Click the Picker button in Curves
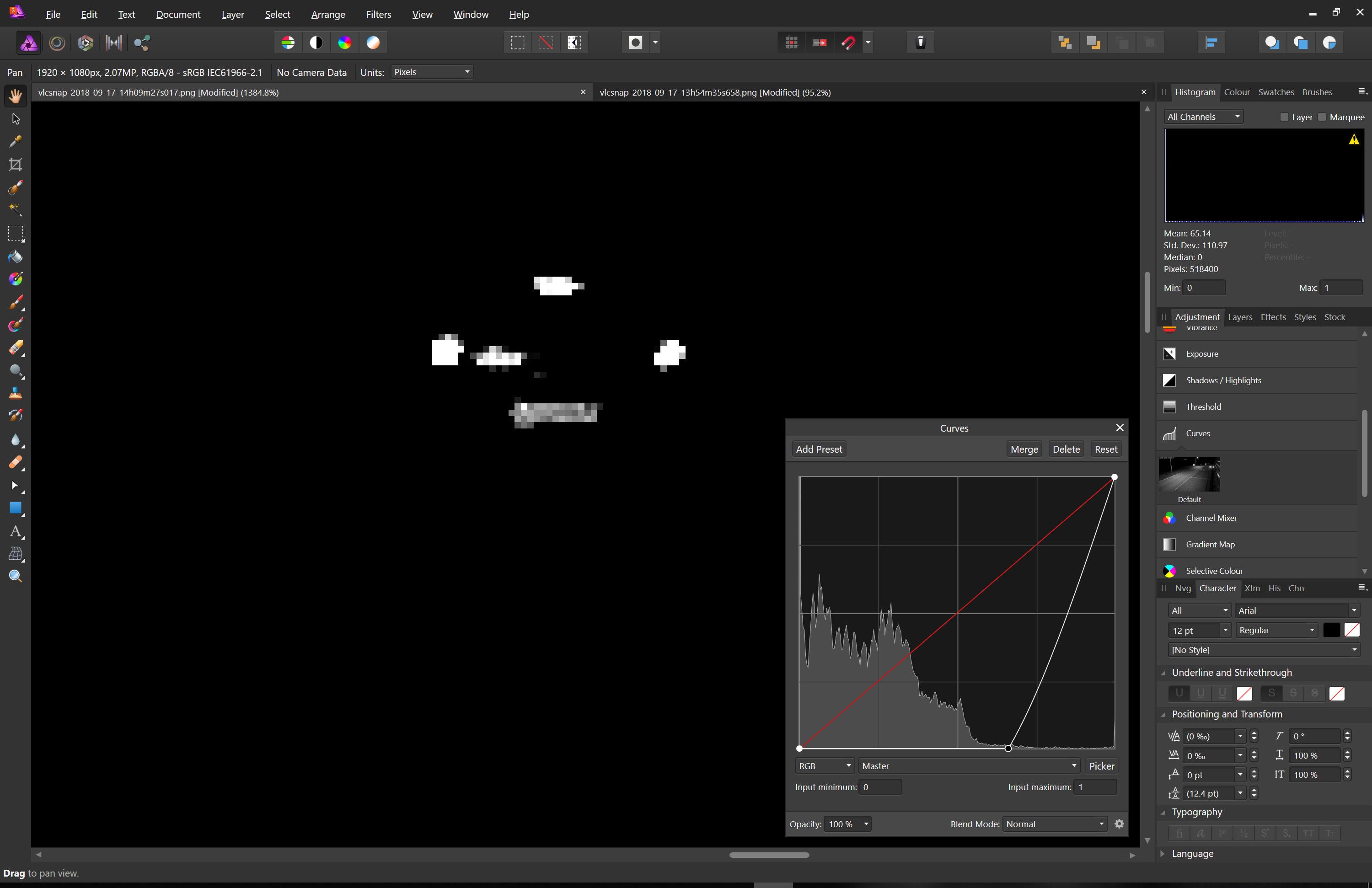Viewport: 1372px width, 888px height. pyautogui.click(x=1101, y=766)
